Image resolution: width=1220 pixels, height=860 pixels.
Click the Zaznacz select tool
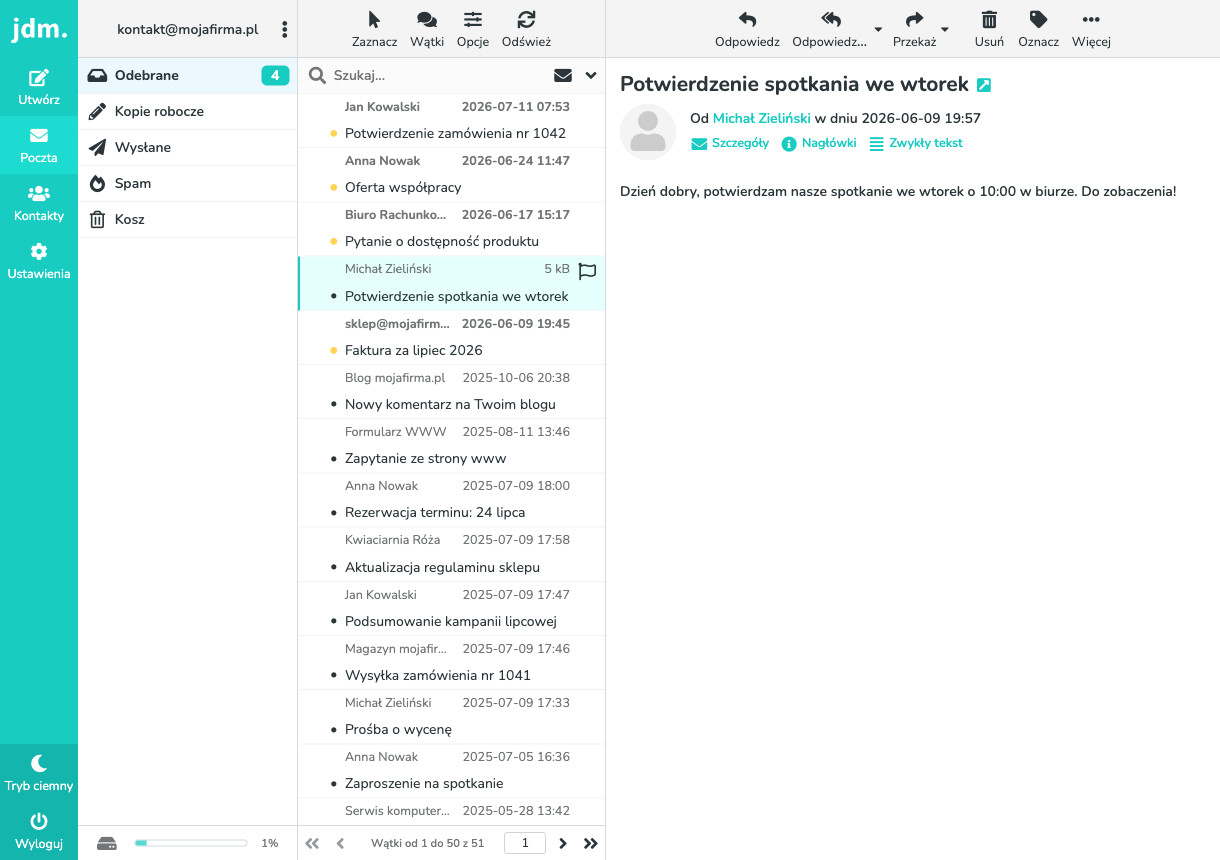[375, 29]
